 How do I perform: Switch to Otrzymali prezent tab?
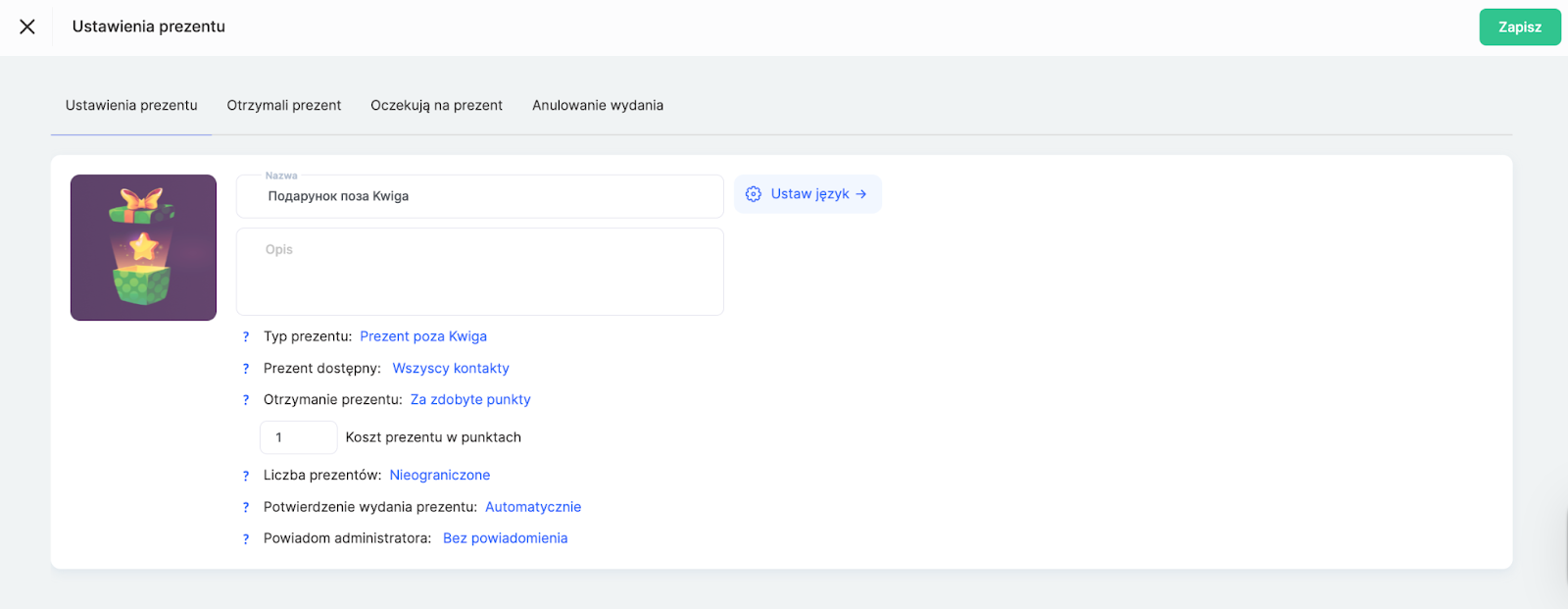click(283, 105)
